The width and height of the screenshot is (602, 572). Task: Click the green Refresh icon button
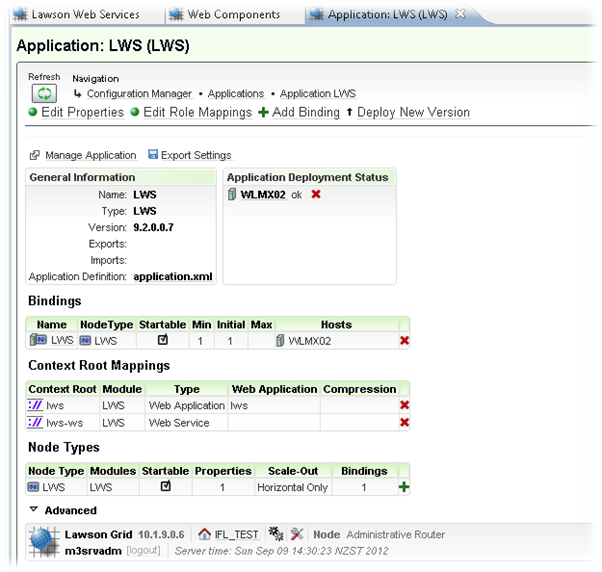tap(43, 93)
